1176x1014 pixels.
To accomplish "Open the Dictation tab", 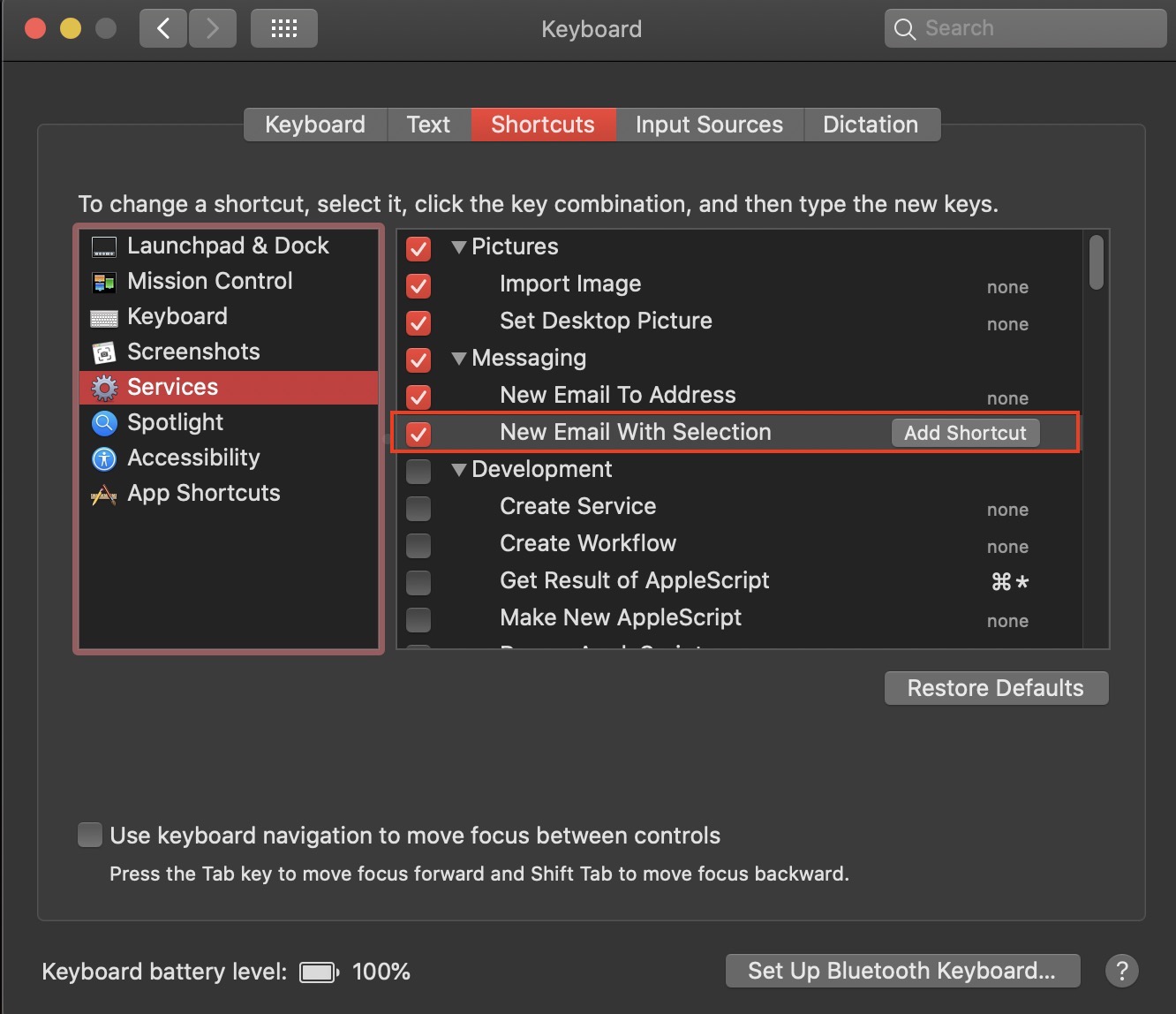I will [871, 125].
